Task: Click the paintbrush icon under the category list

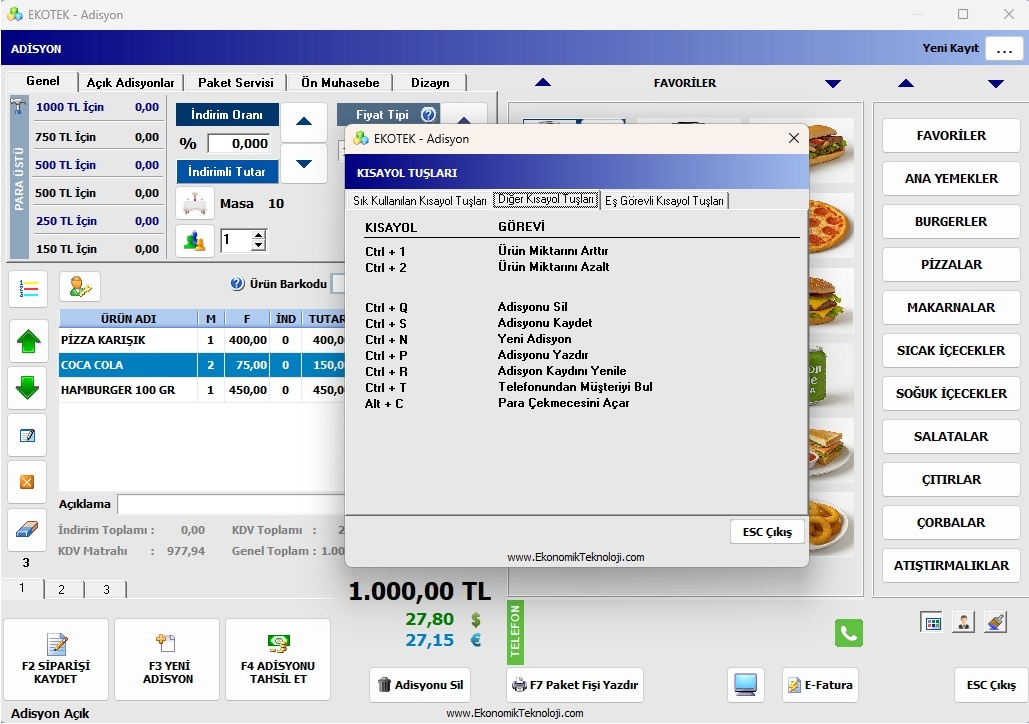Action: tap(995, 622)
